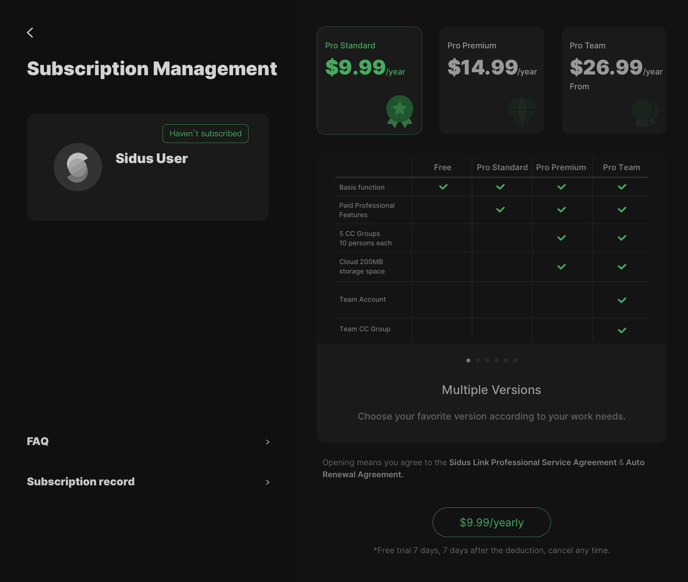Open Subscription record
Viewport: 688px width, 582px height.
click(x=148, y=482)
